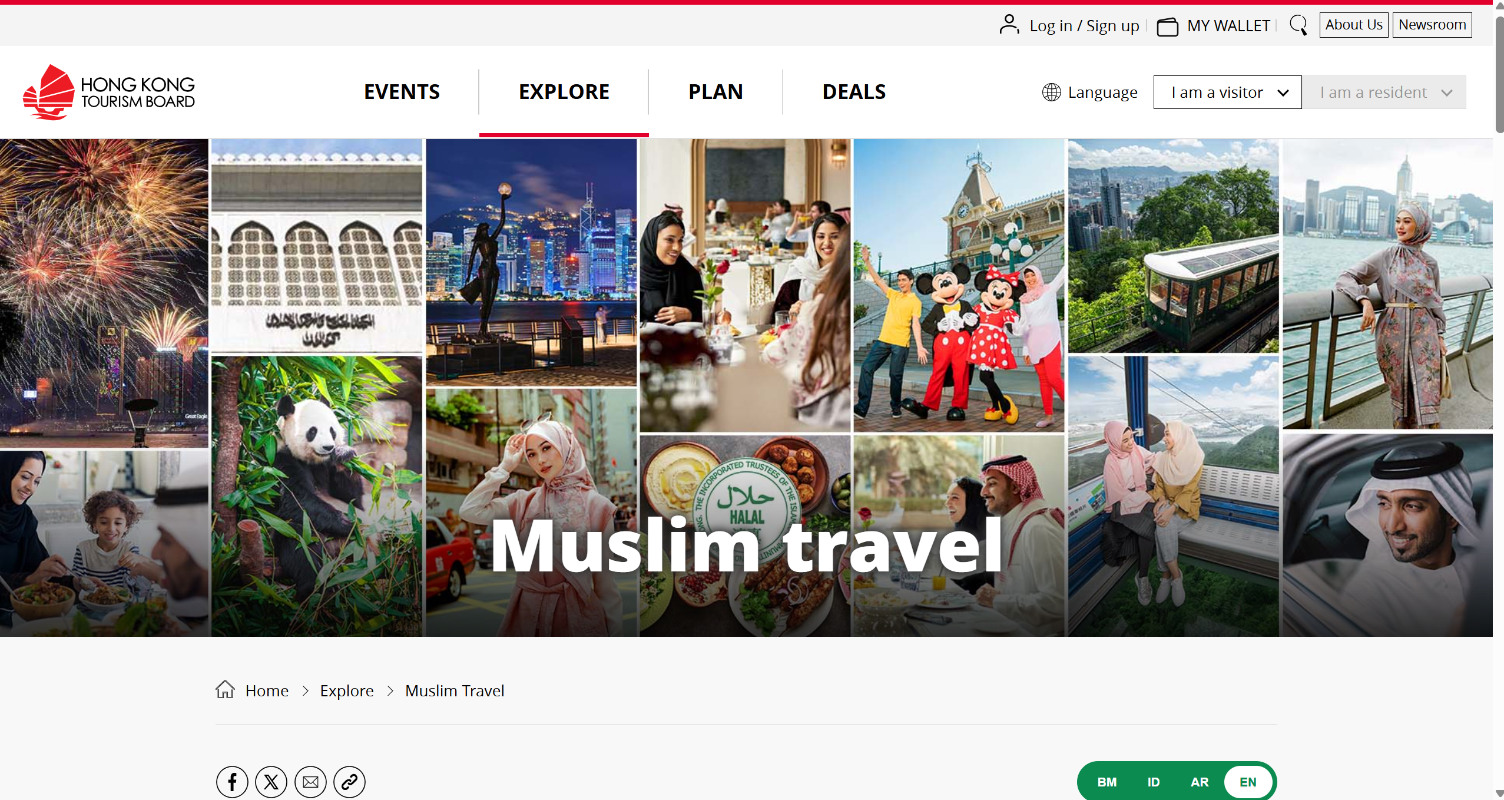
Task: Share page via email icon
Action: point(310,782)
